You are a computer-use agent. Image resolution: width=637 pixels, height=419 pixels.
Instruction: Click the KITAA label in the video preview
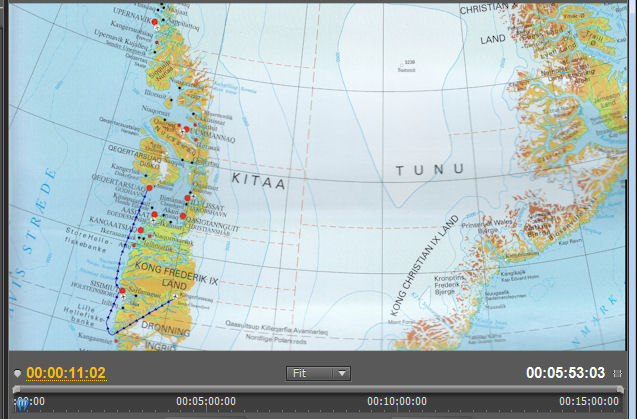(258, 184)
